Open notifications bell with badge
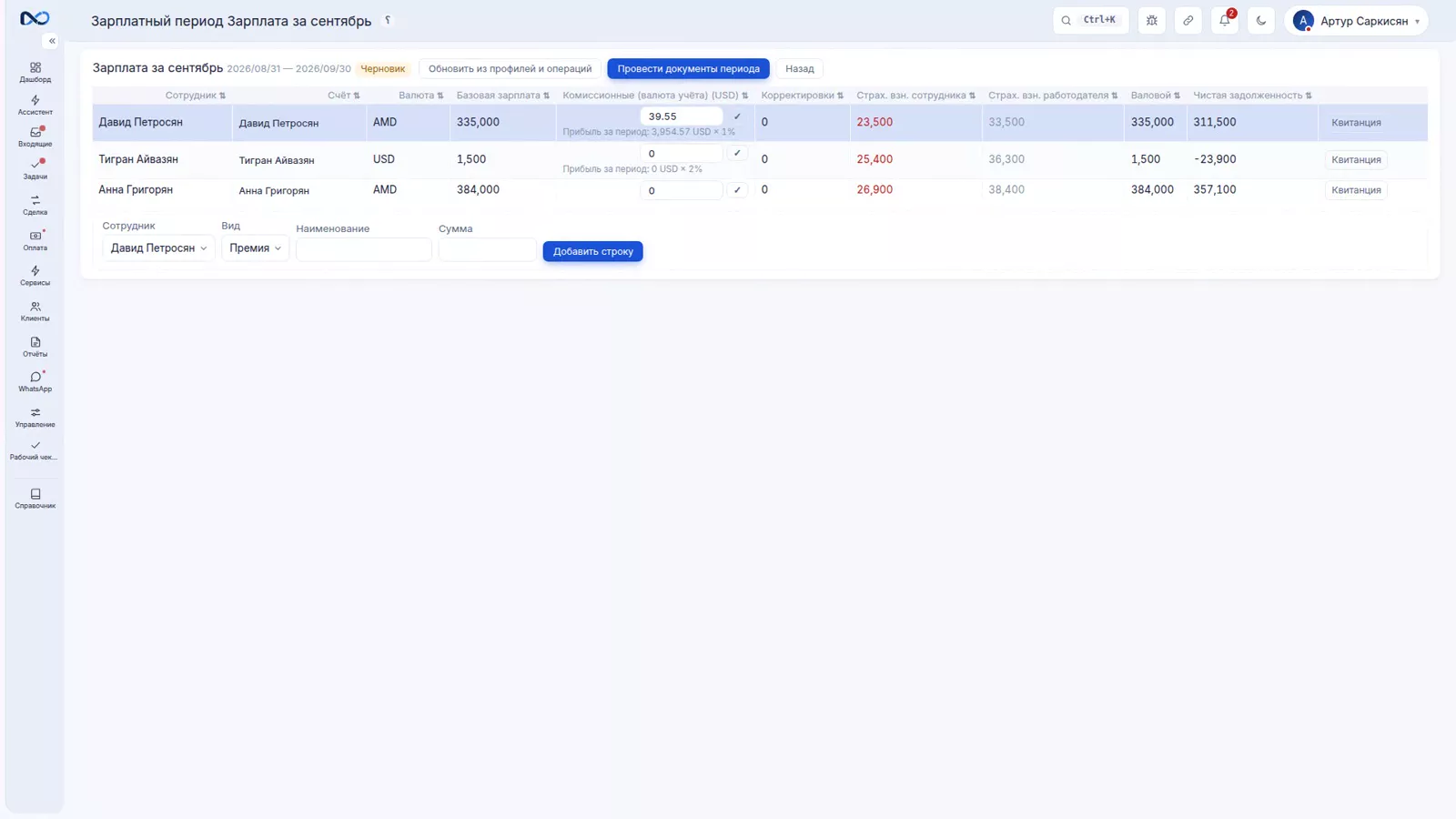1456x819 pixels. (1225, 20)
